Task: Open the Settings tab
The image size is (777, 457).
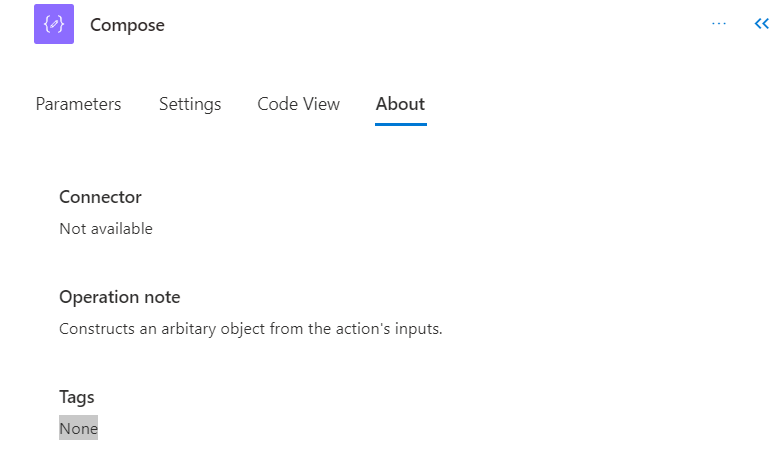Action: tap(190, 104)
